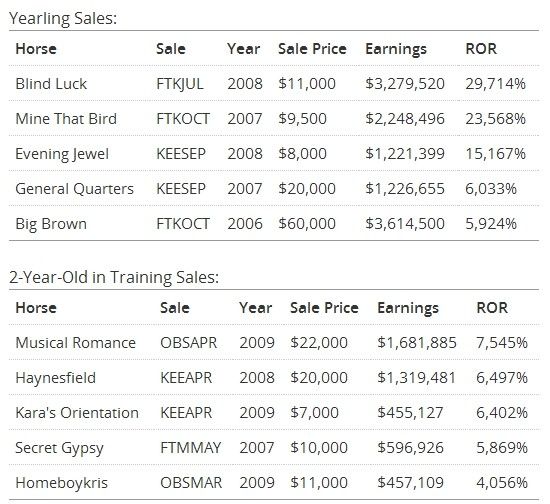Click Musical Romance's $1,681,885 earnings
This screenshot has width=550, height=504.
[417, 343]
